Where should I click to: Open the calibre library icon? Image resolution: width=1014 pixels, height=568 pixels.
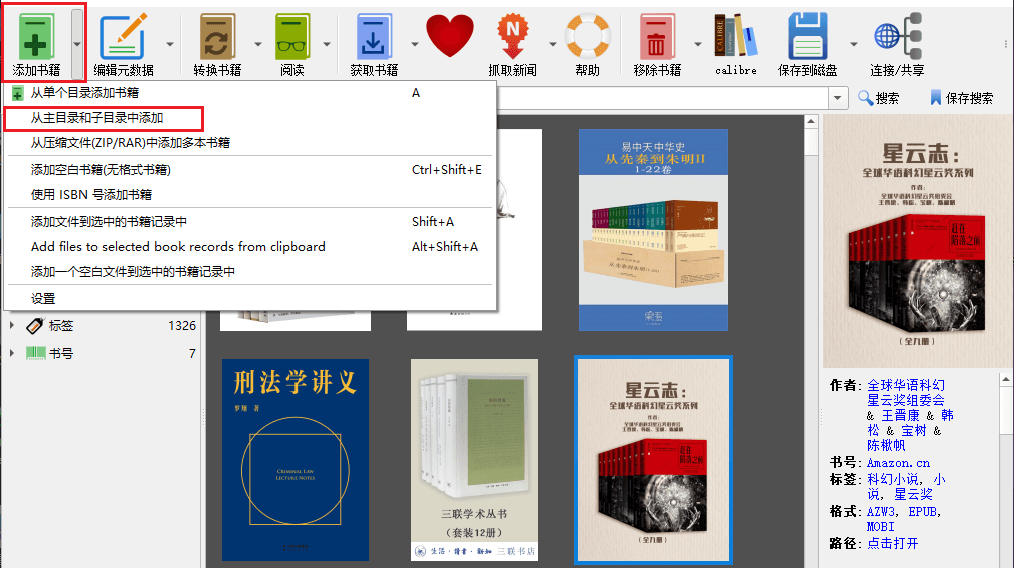(735, 36)
